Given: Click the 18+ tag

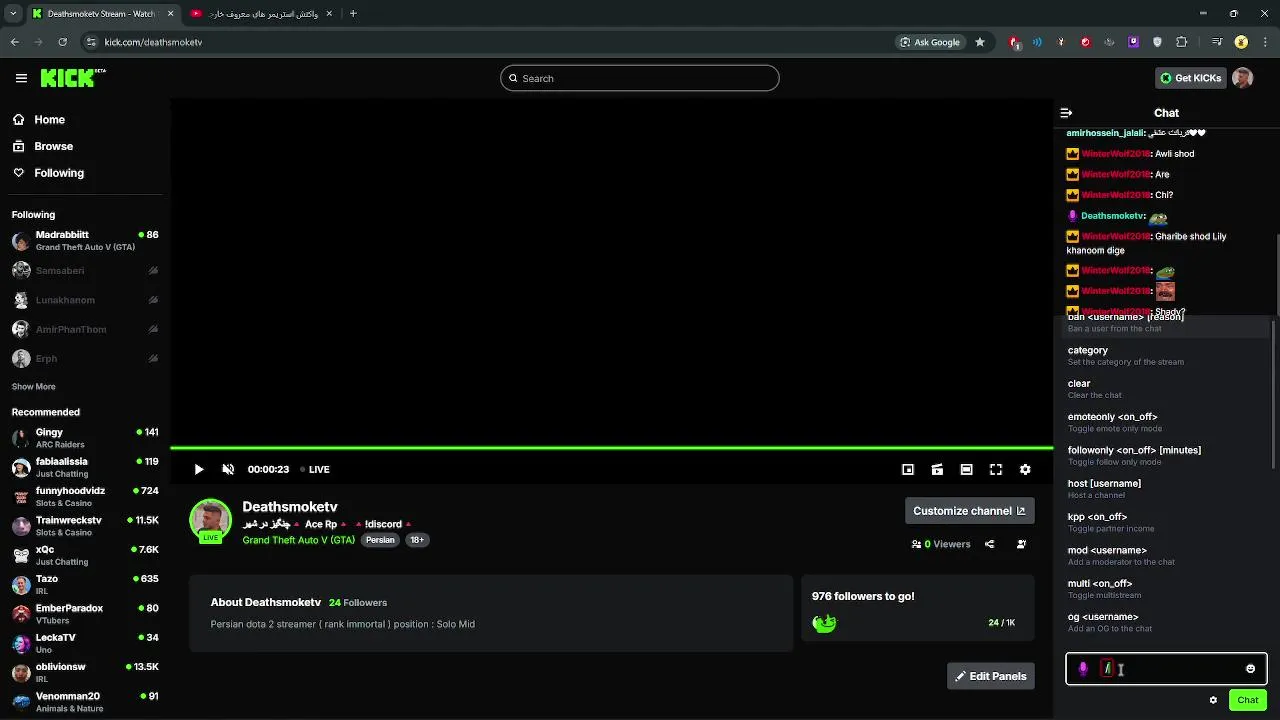Looking at the screenshot, I should [x=417, y=540].
